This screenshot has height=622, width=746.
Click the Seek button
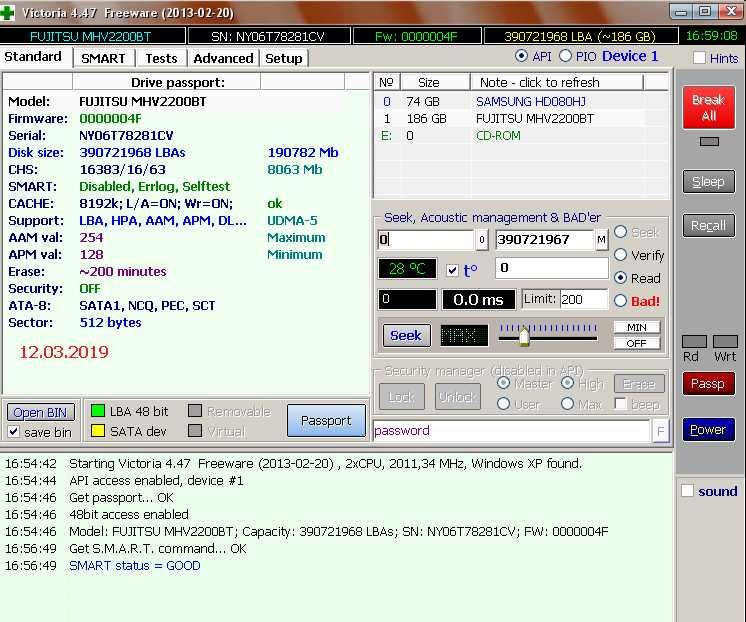click(x=406, y=336)
